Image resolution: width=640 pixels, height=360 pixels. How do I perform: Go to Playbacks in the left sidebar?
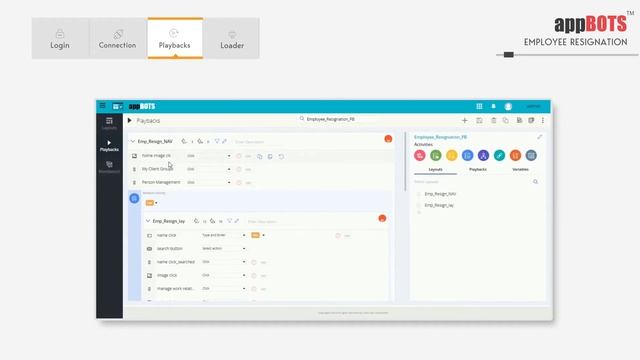coord(109,146)
